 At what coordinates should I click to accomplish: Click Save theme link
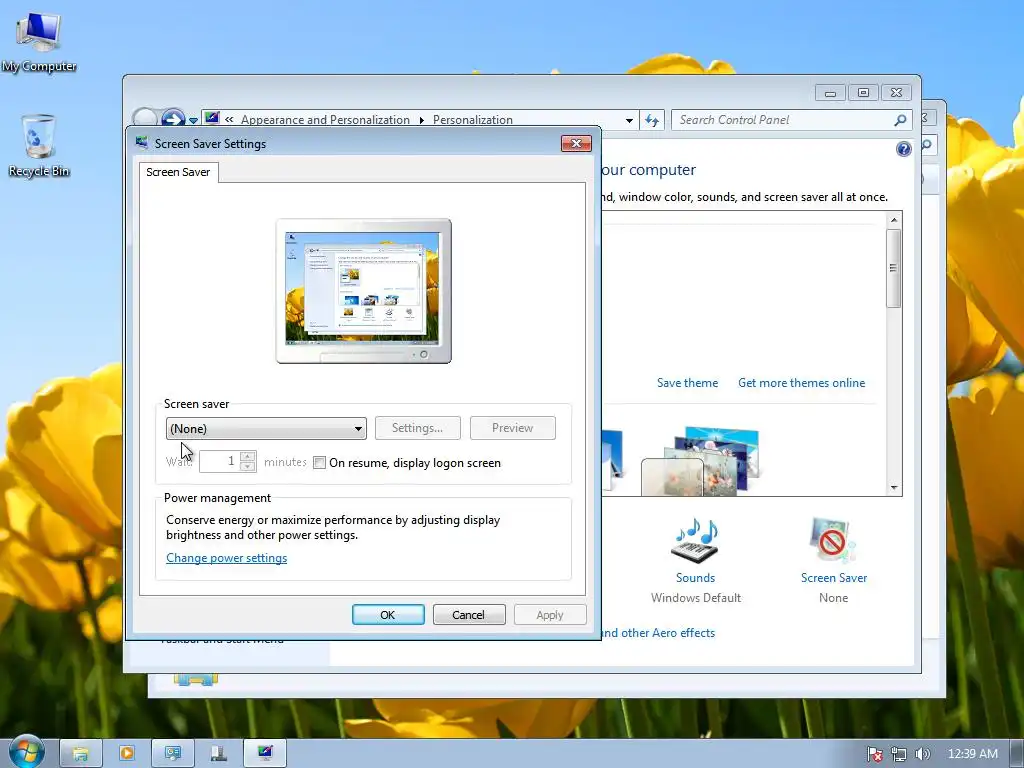click(x=687, y=383)
